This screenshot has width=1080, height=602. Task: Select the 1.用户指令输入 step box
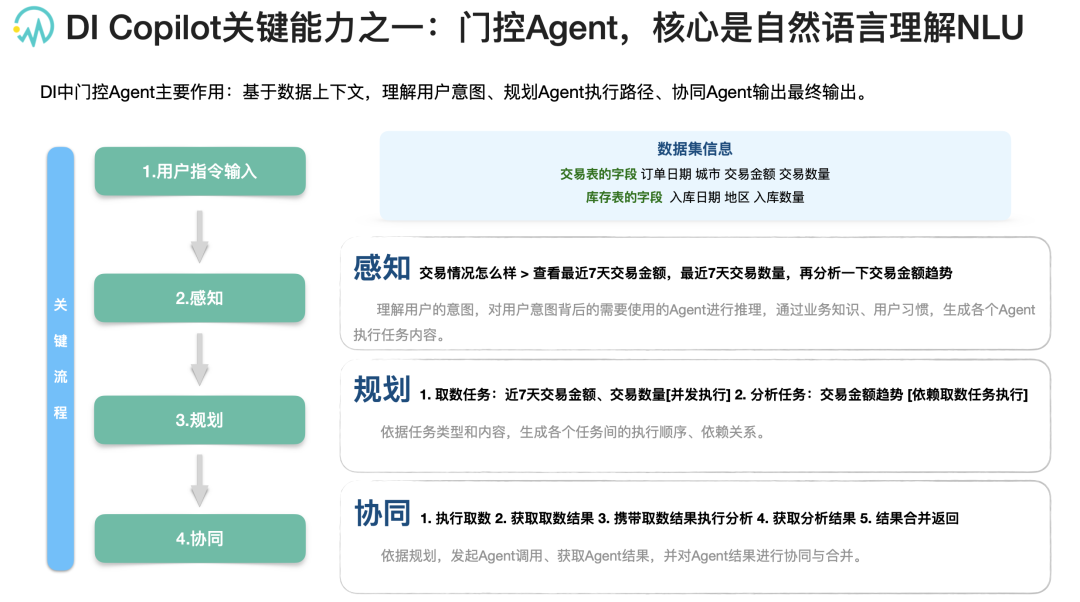coord(200,171)
